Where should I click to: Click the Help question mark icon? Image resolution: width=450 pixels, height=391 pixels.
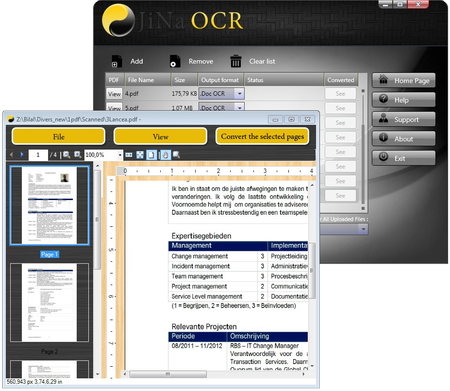tap(383, 99)
